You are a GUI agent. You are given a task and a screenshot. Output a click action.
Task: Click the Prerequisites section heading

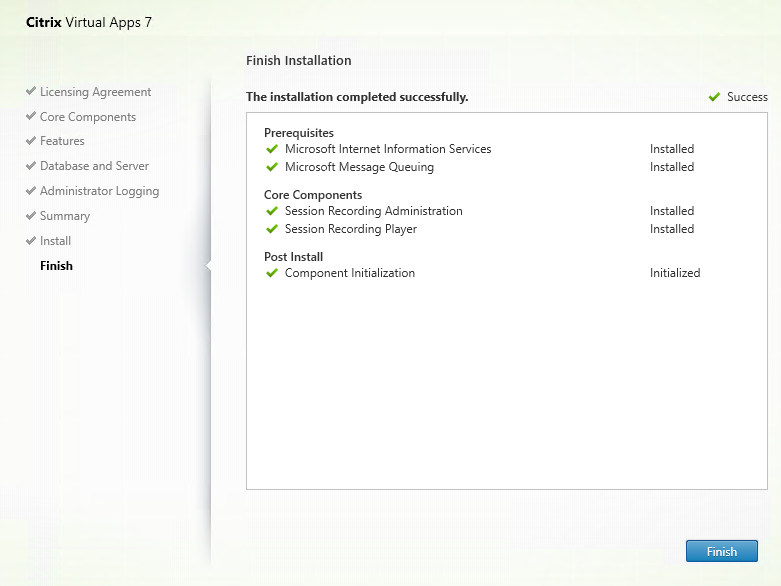299,133
